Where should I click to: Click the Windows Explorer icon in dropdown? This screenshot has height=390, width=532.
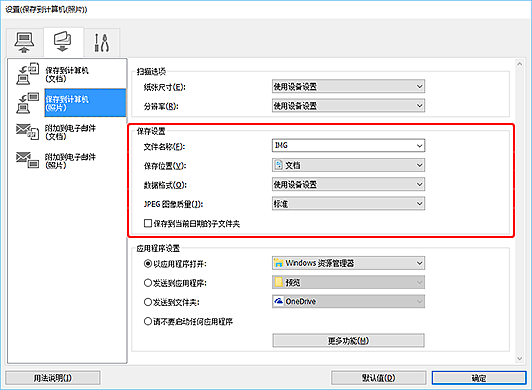[279, 263]
